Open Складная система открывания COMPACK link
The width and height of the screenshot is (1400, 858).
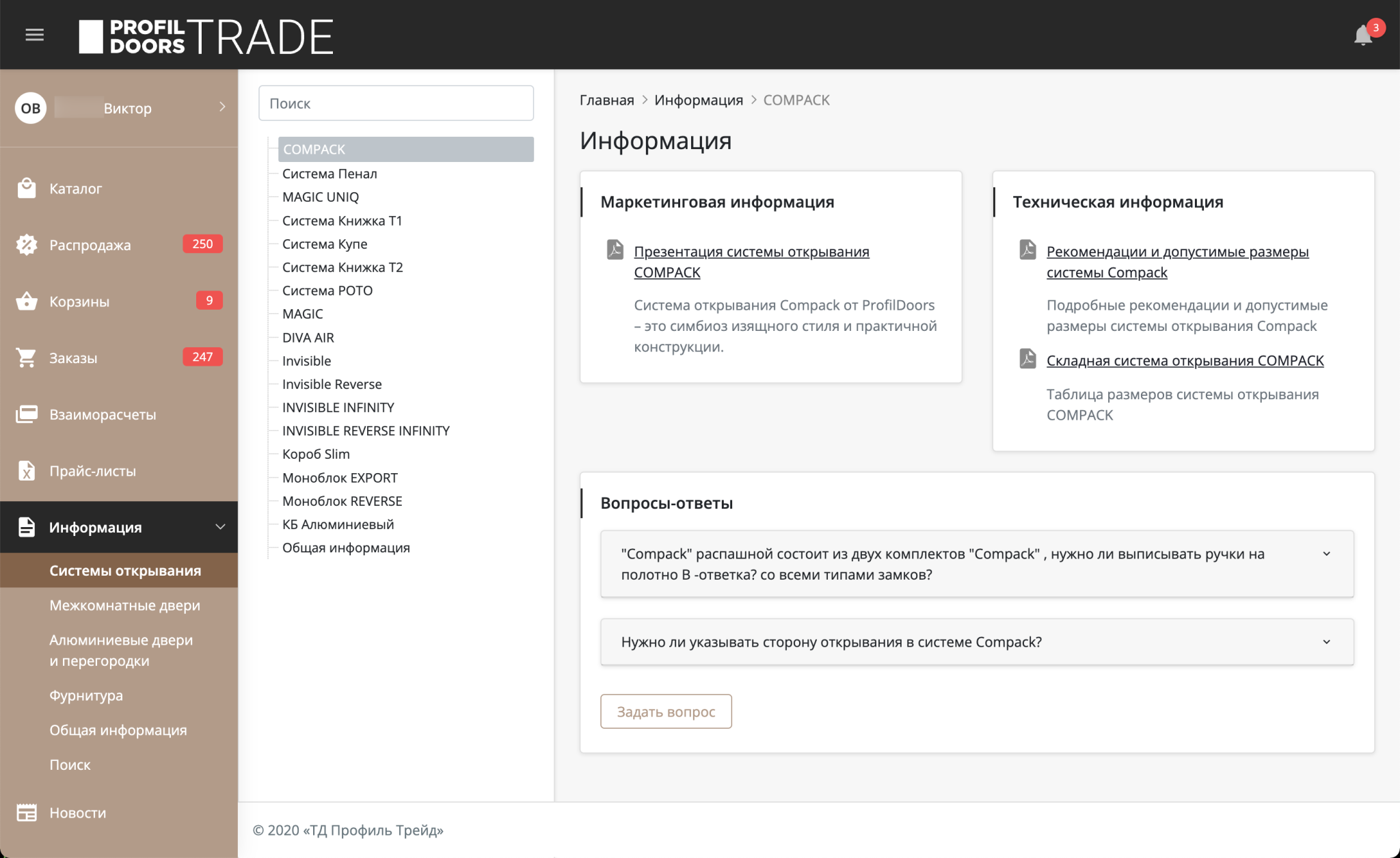pyautogui.click(x=1185, y=360)
